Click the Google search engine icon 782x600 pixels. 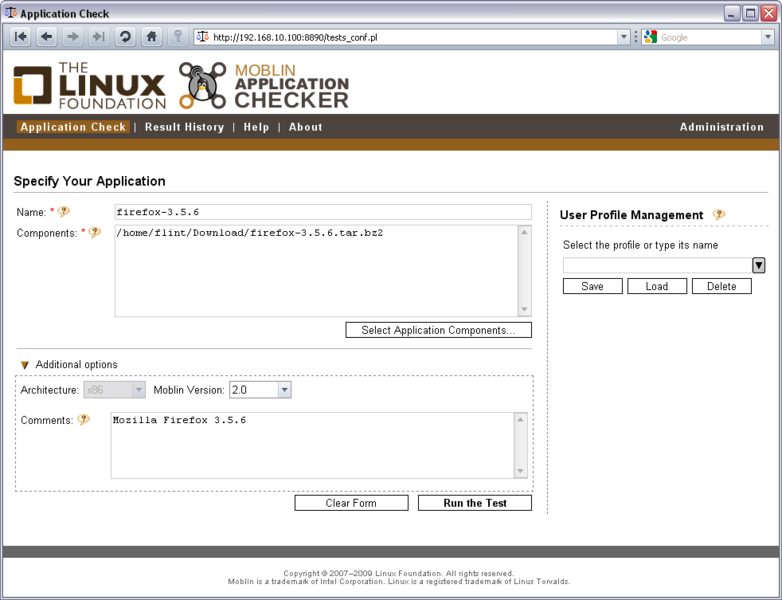pos(650,37)
